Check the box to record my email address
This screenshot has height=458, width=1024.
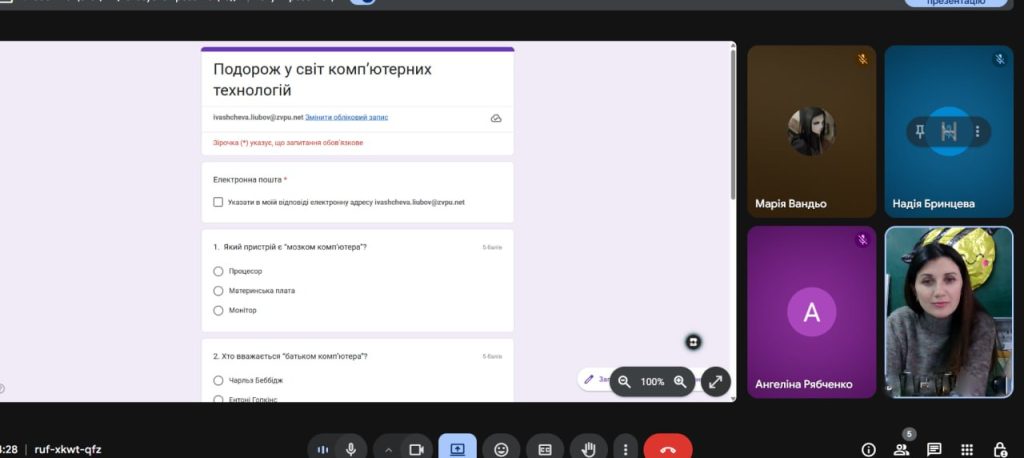(x=218, y=202)
